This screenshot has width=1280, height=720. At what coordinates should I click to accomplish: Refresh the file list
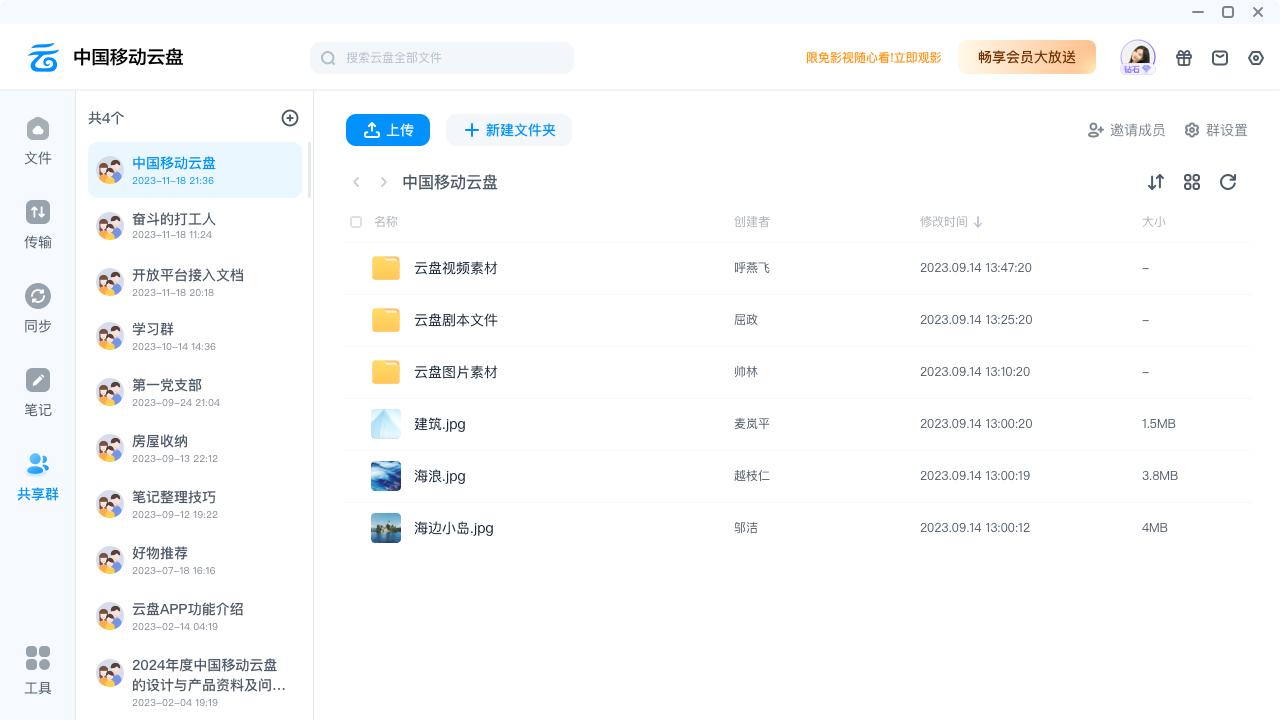click(1228, 182)
